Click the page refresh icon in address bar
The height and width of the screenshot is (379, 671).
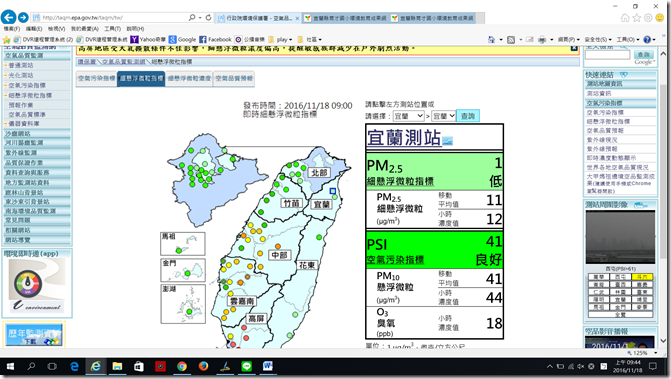coord(208,18)
